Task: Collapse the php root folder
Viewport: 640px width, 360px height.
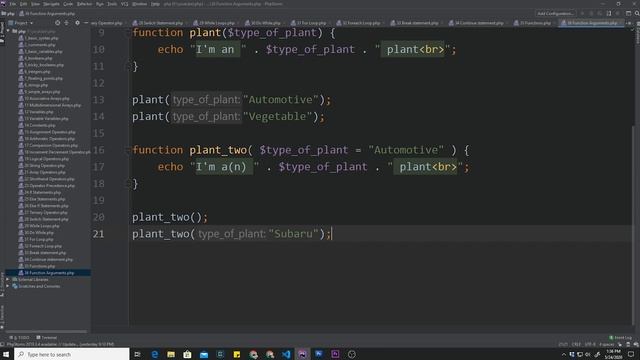Action: (x=9, y=31)
